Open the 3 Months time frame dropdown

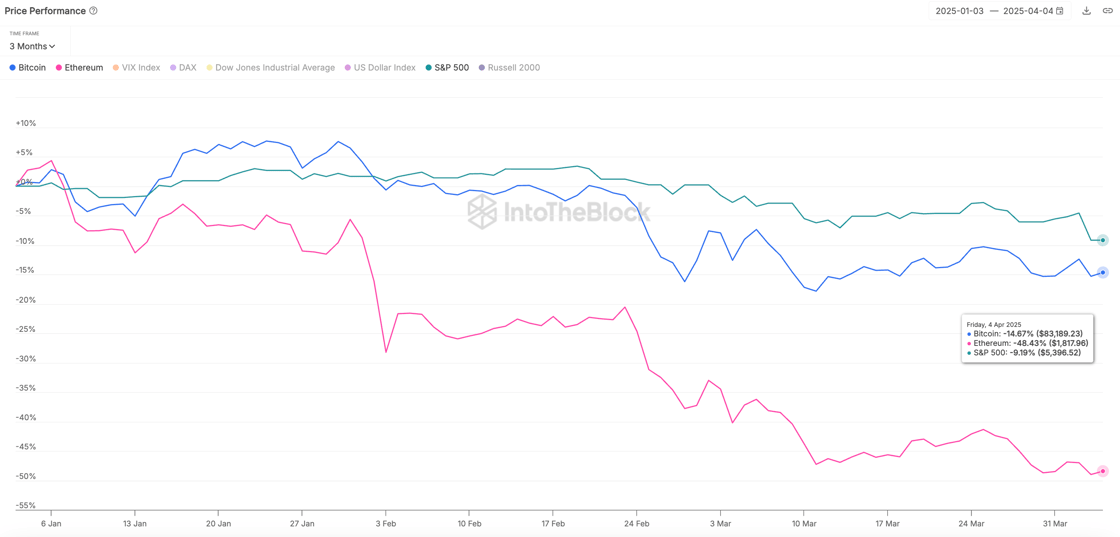[32, 46]
